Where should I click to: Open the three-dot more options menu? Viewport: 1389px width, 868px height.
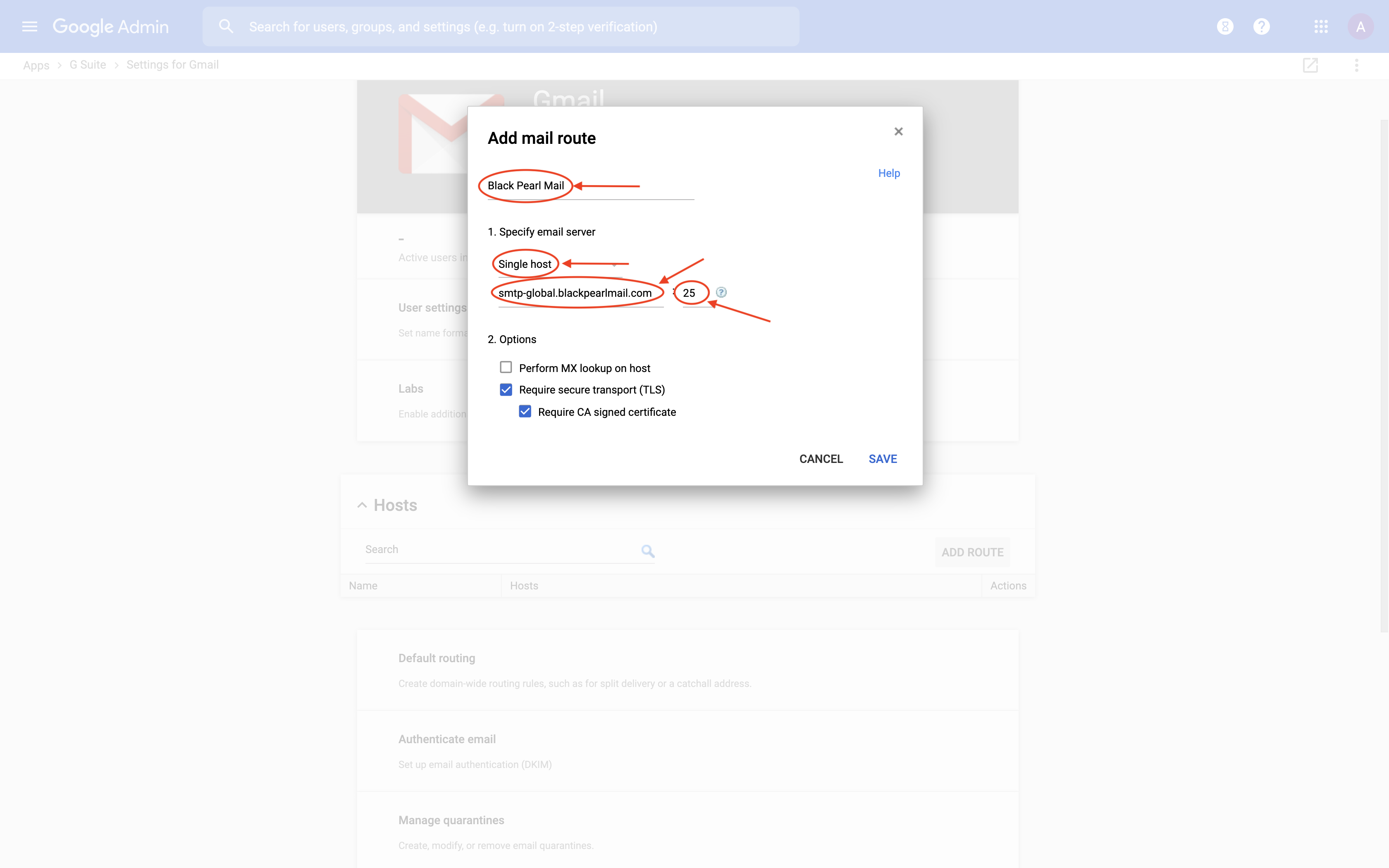(x=1356, y=65)
